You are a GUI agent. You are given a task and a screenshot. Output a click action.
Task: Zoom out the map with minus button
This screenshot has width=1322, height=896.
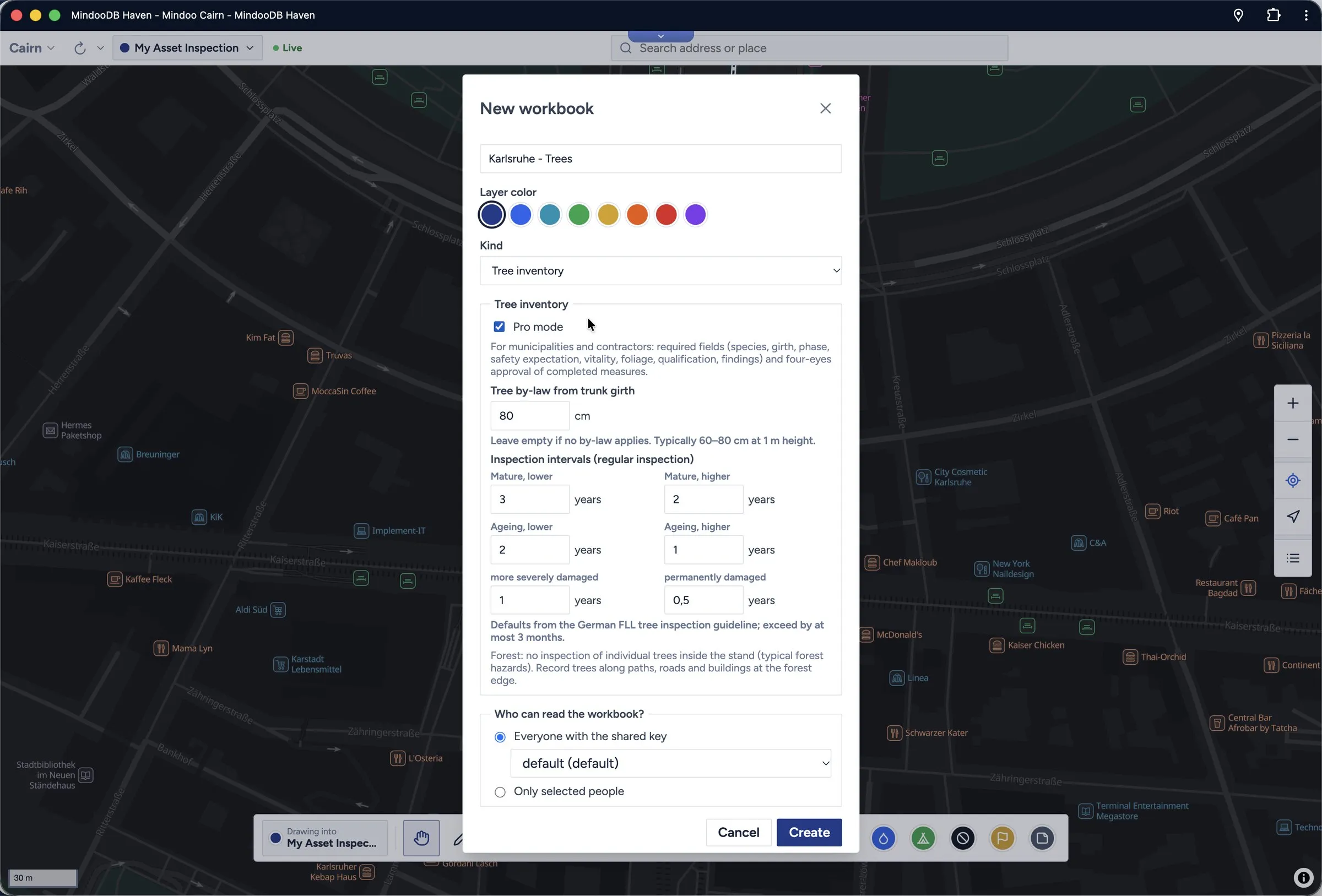coord(1292,440)
